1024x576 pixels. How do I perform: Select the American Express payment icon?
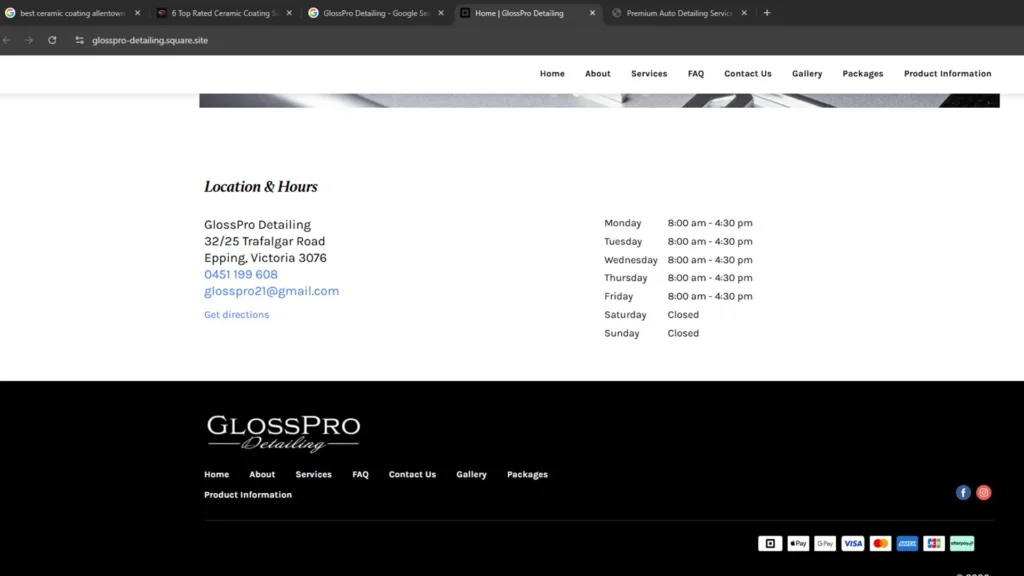pos(906,543)
